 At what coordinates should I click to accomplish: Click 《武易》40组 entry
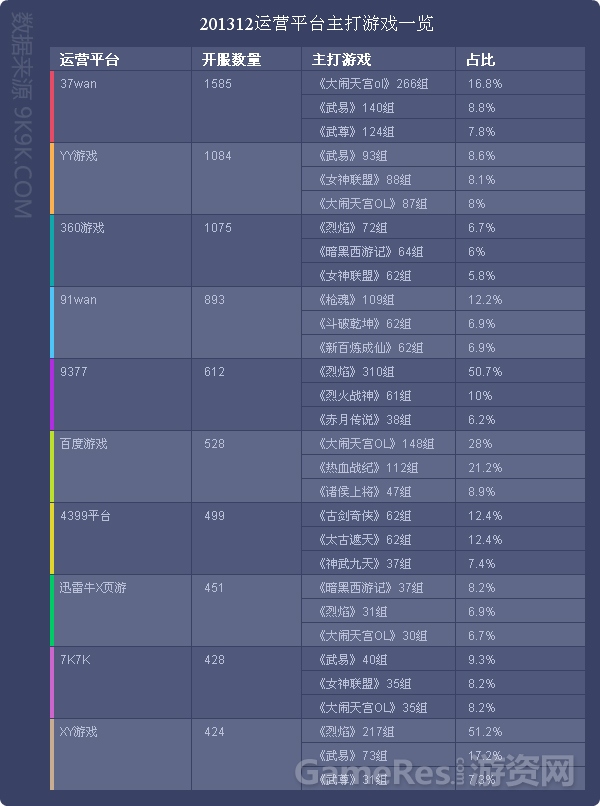[352, 660]
